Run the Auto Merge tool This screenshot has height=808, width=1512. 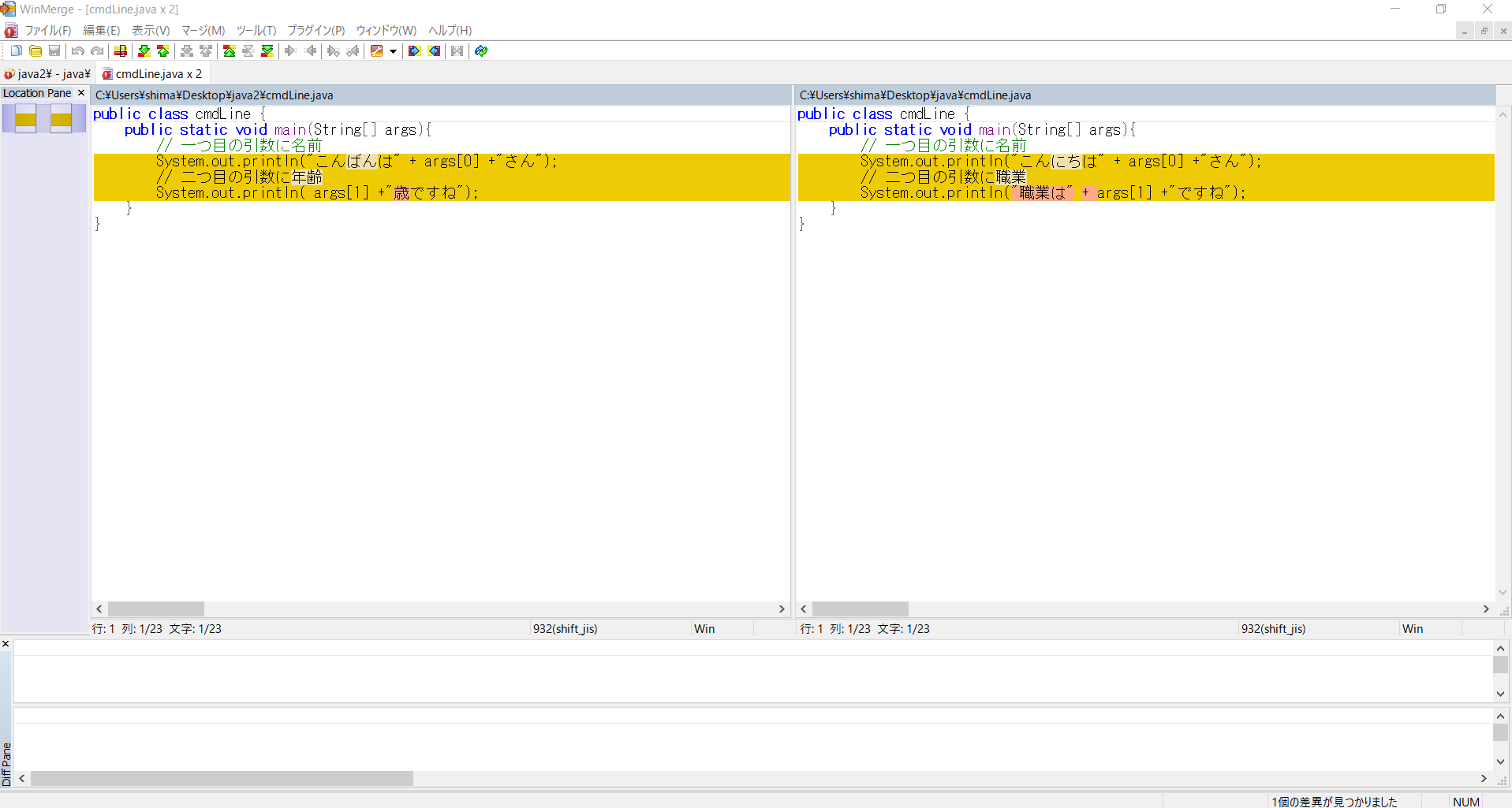457,51
